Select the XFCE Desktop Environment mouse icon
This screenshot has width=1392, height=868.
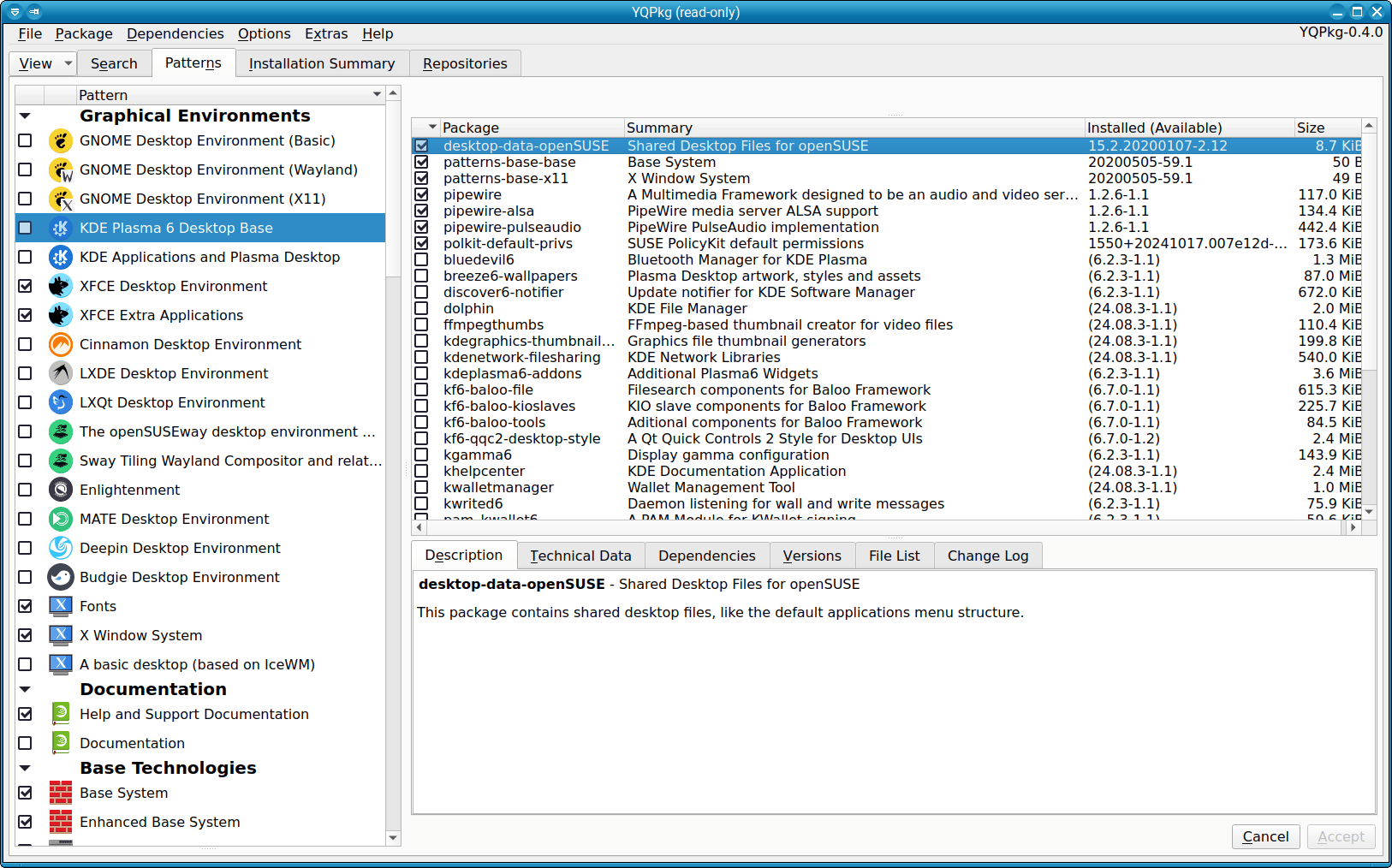point(60,286)
